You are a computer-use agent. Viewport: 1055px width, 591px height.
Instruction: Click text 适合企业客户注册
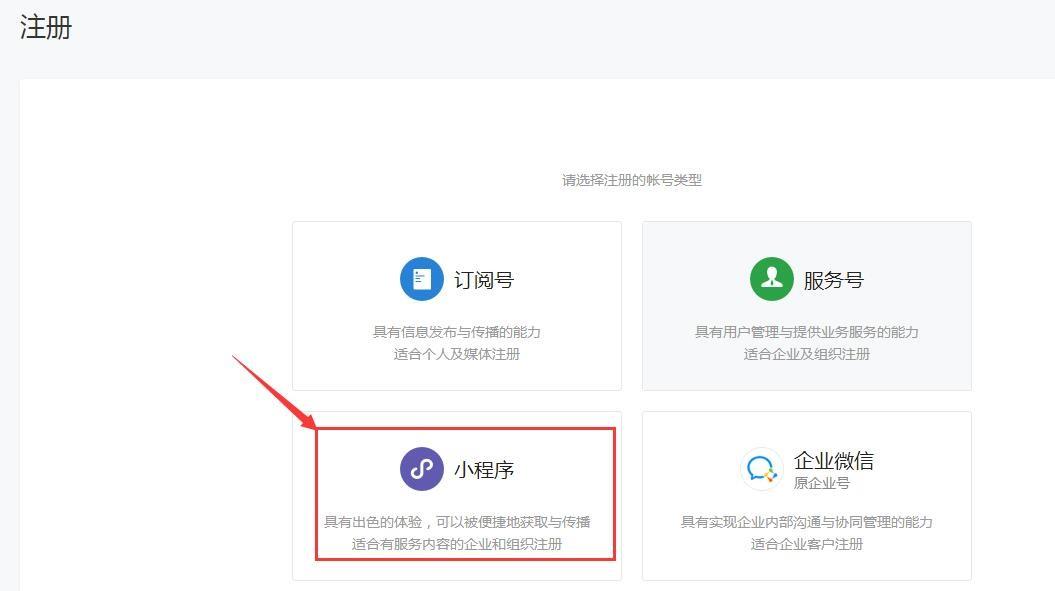(x=807, y=544)
